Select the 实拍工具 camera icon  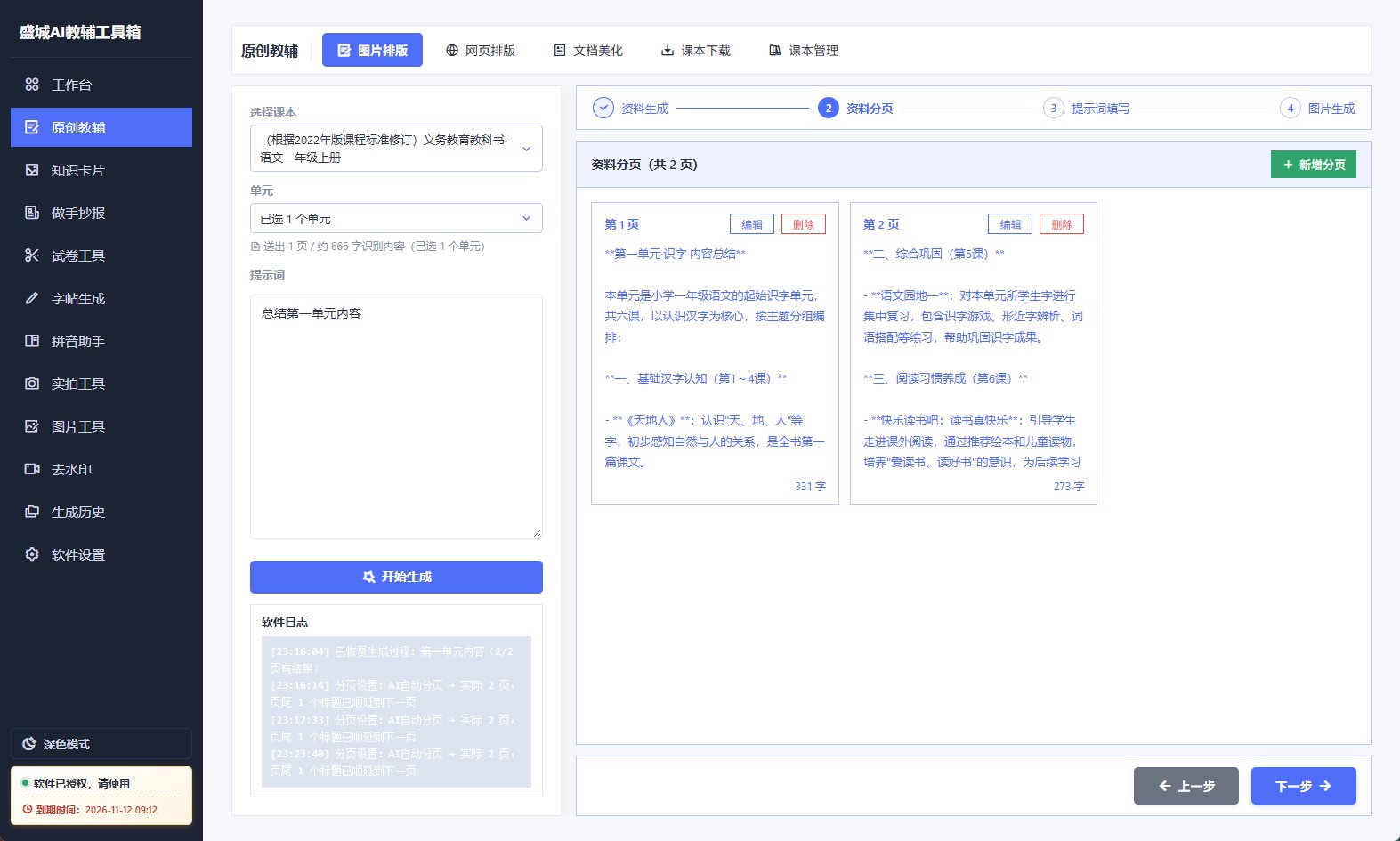coord(32,384)
